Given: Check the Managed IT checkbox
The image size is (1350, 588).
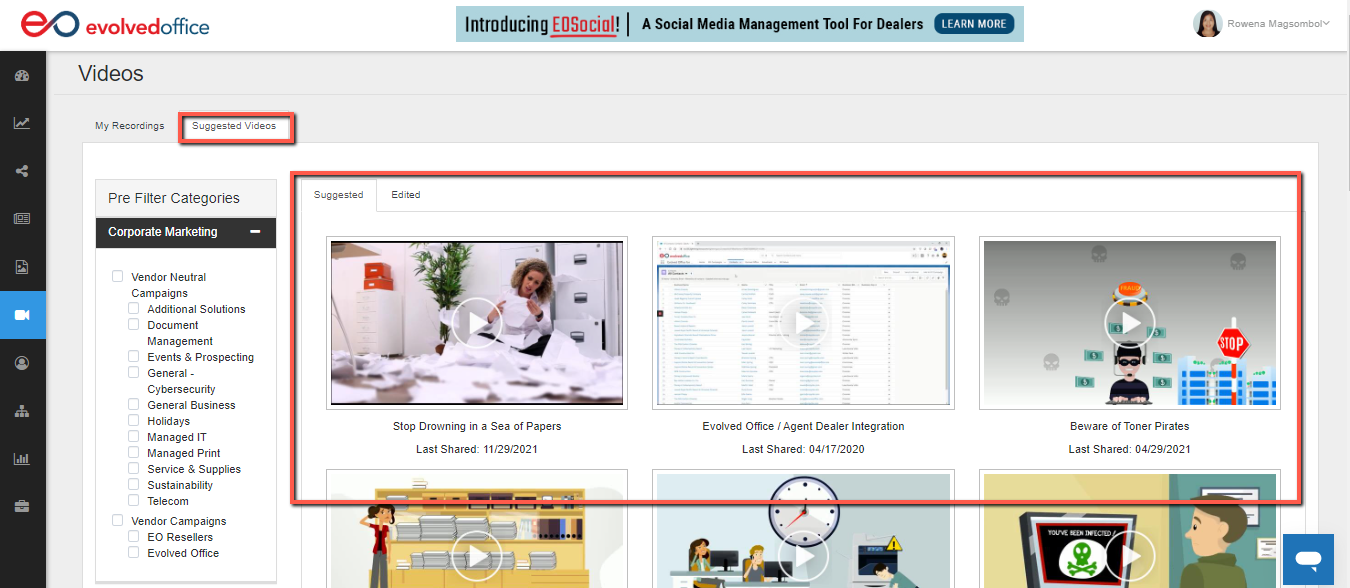Looking at the screenshot, I should [x=134, y=437].
